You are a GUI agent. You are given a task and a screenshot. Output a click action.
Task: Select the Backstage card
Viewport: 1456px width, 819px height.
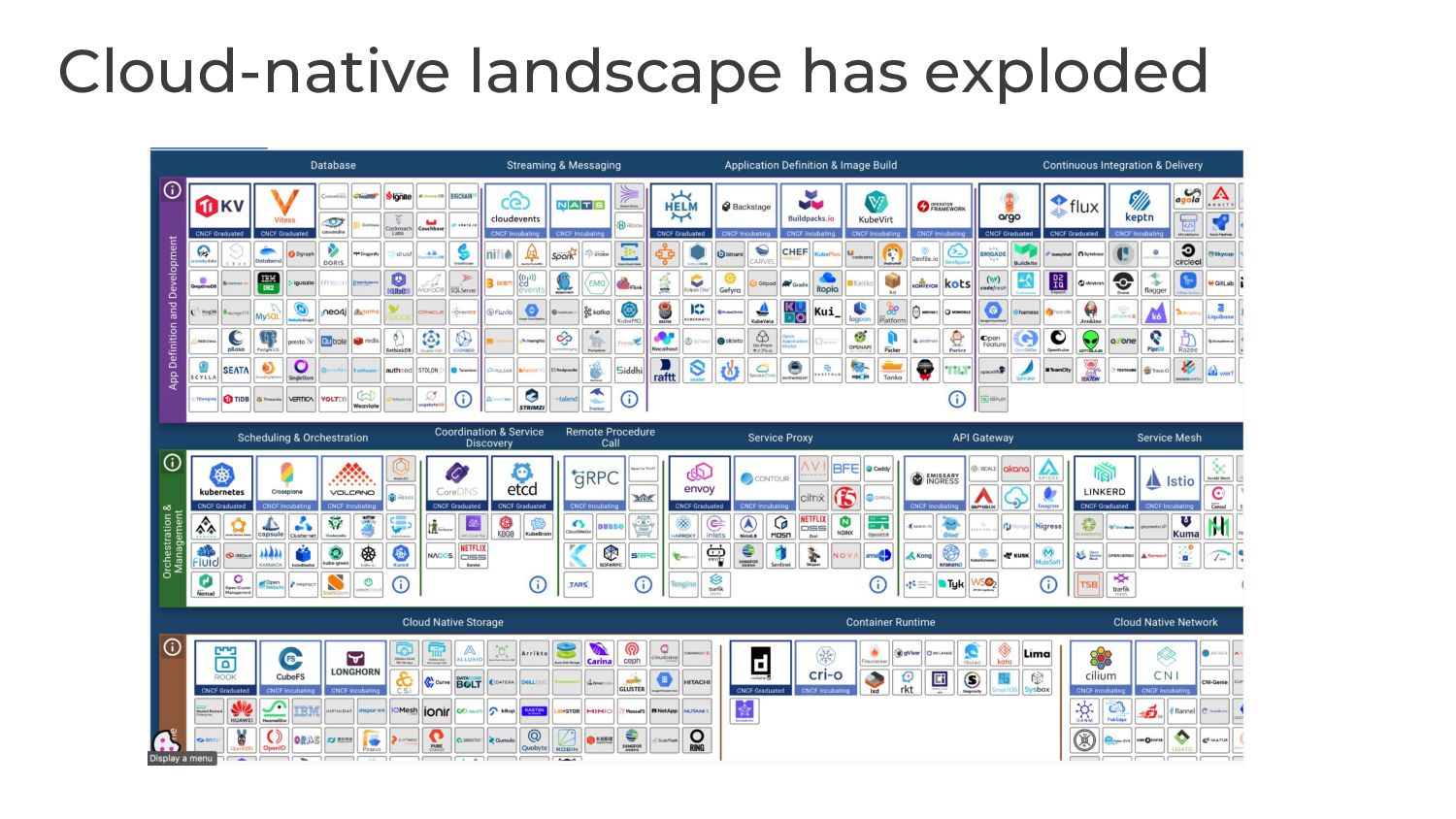tap(745, 211)
